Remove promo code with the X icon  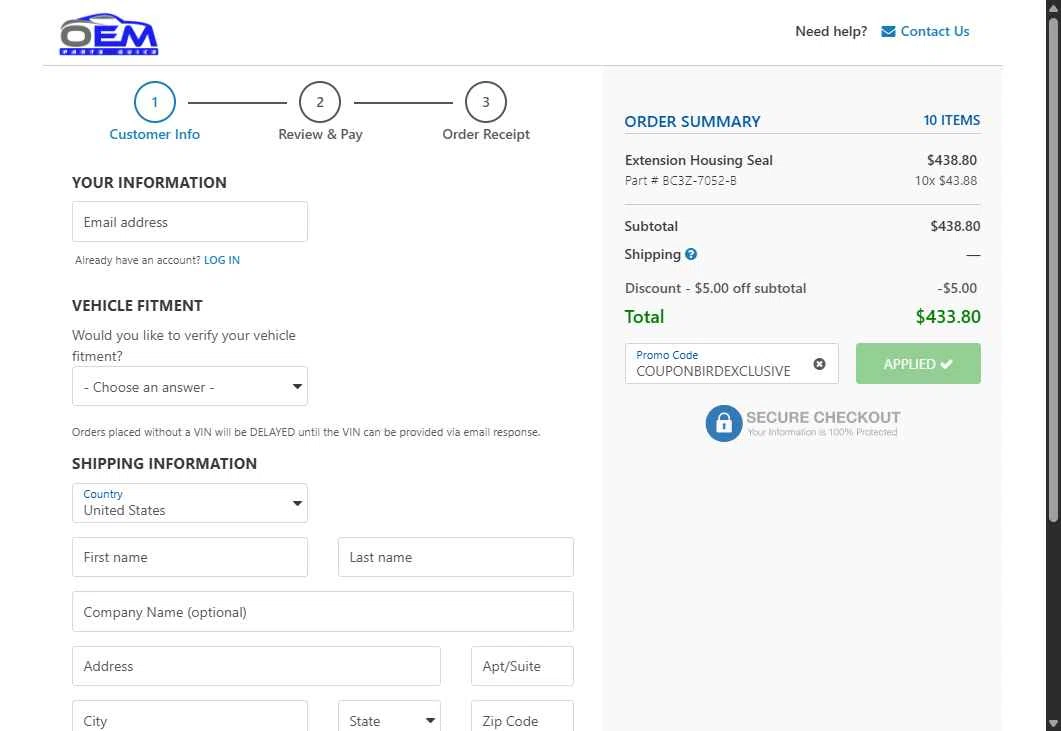click(x=819, y=364)
